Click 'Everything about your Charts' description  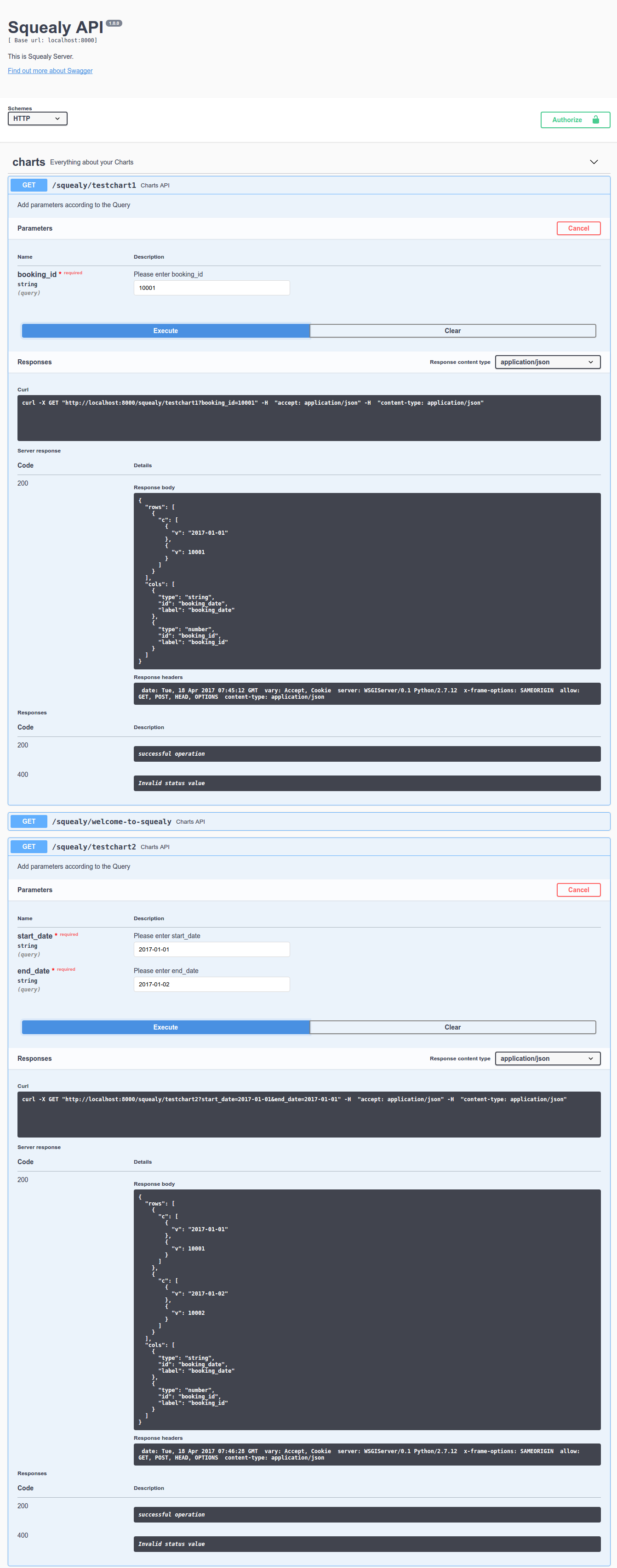(x=91, y=163)
